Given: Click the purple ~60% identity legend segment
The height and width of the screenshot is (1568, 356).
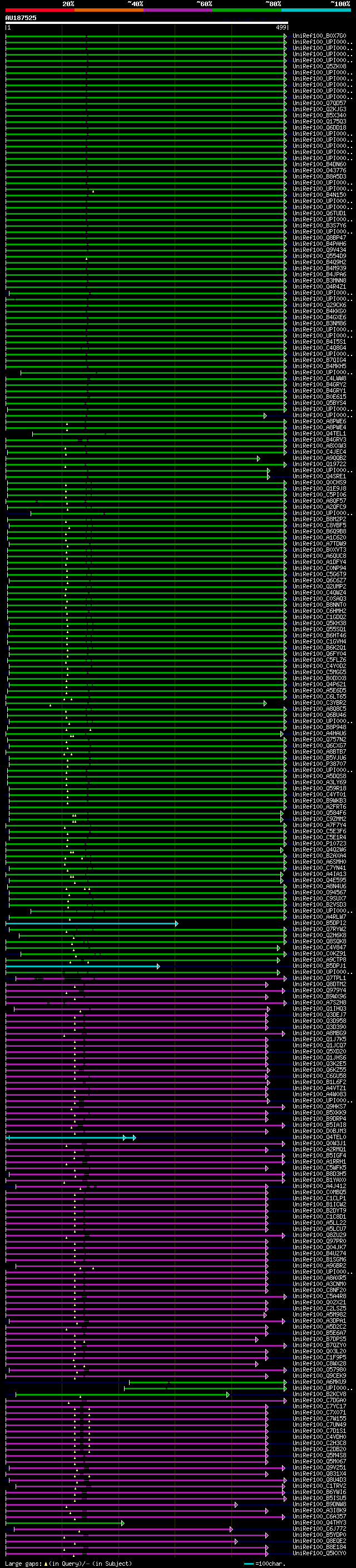Looking at the screenshot, I should 179,11.
